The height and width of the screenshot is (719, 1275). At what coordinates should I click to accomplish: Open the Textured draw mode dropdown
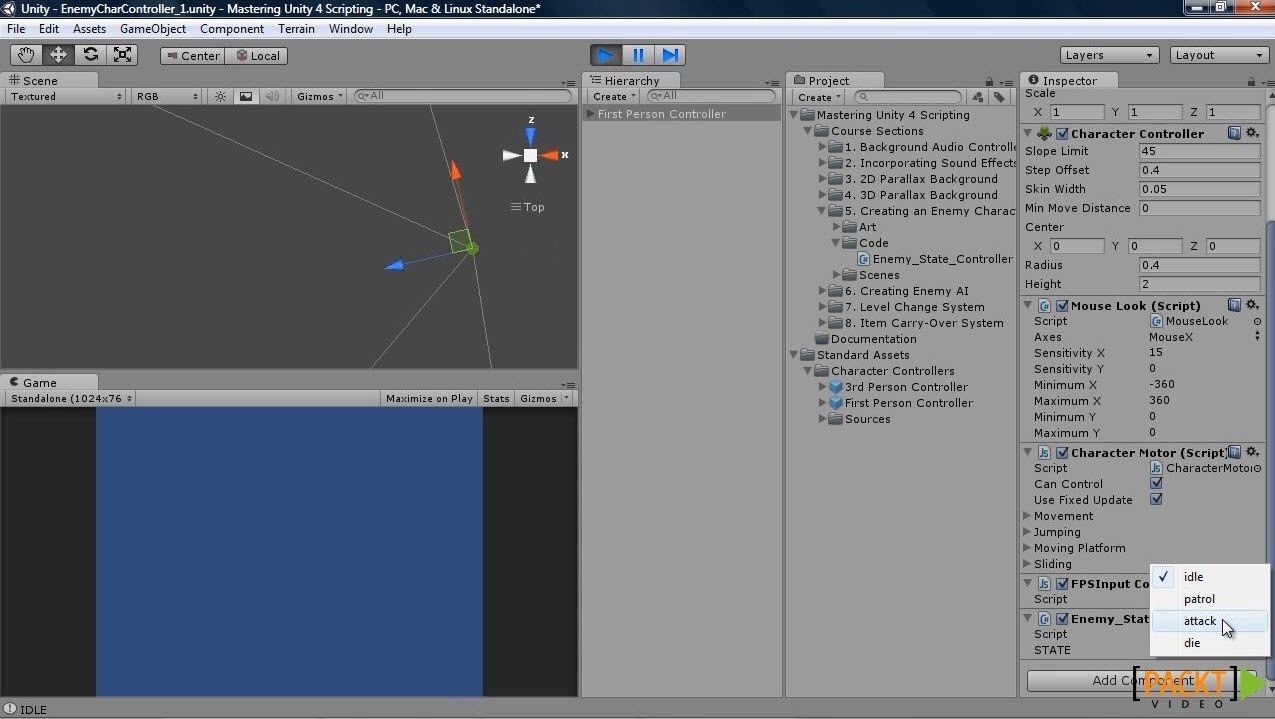click(66, 96)
